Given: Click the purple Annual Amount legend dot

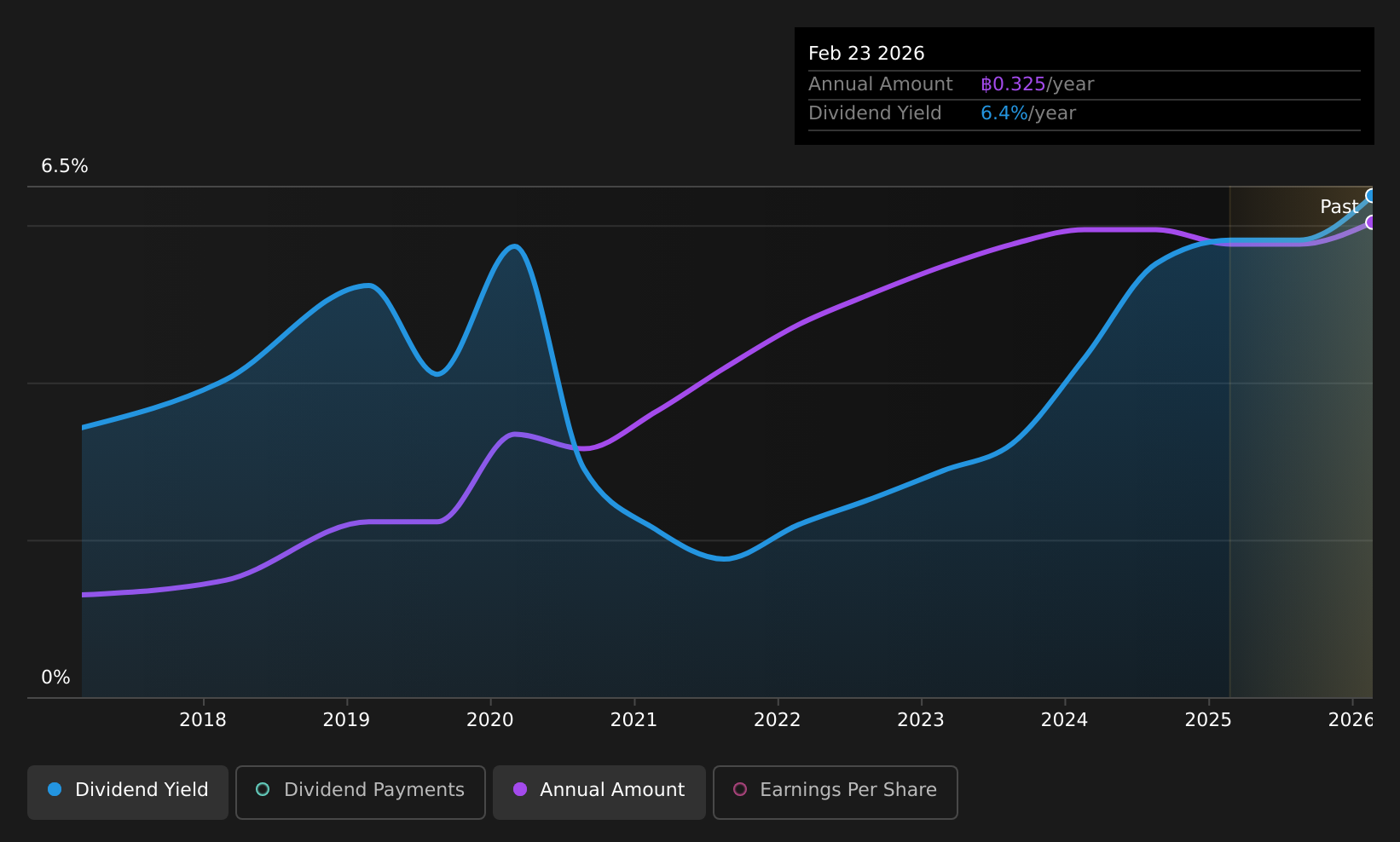Looking at the screenshot, I should pyautogui.click(x=519, y=791).
